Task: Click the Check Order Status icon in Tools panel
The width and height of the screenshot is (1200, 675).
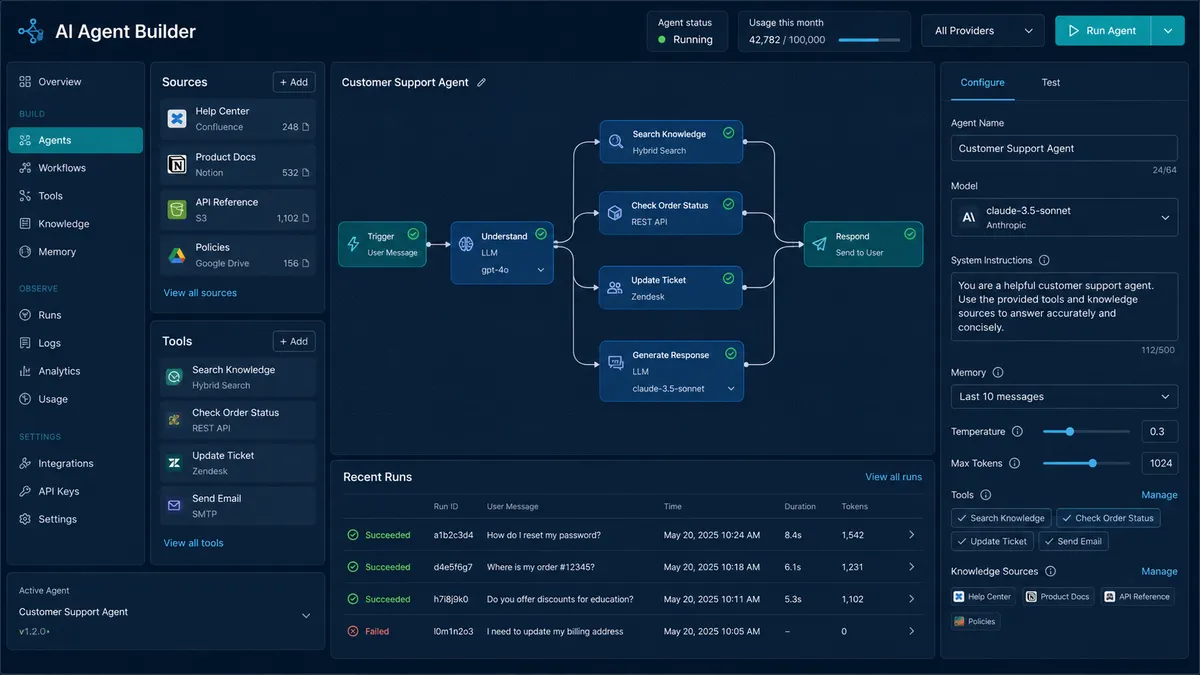Action: click(x=174, y=420)
